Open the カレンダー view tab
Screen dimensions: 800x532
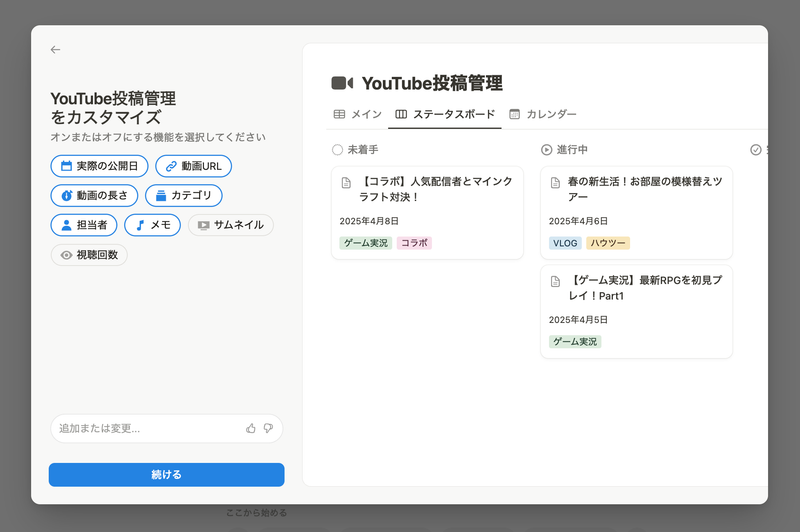tap(543, 114)
